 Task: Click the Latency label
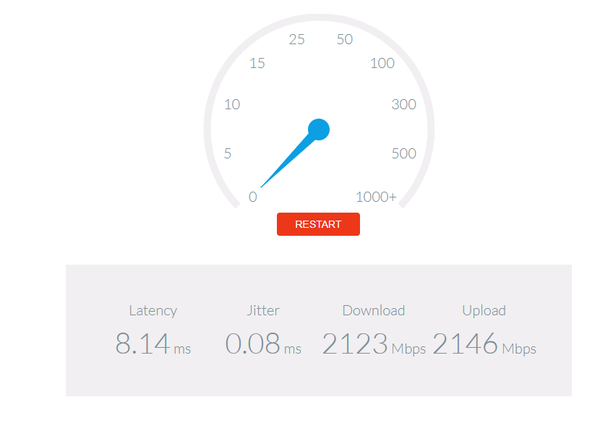(x=153, y=310)
